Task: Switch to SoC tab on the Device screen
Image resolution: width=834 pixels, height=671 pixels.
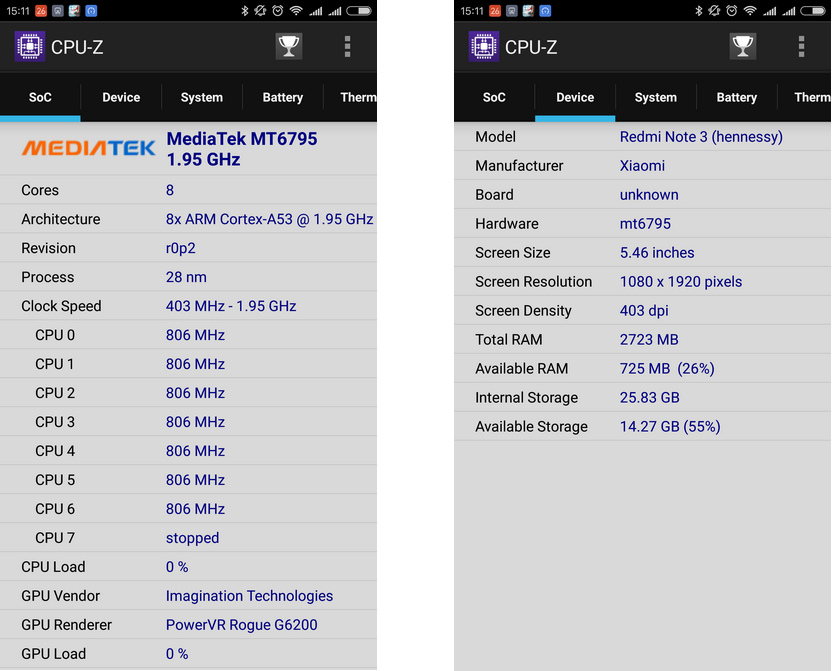Action: [494, 97]
